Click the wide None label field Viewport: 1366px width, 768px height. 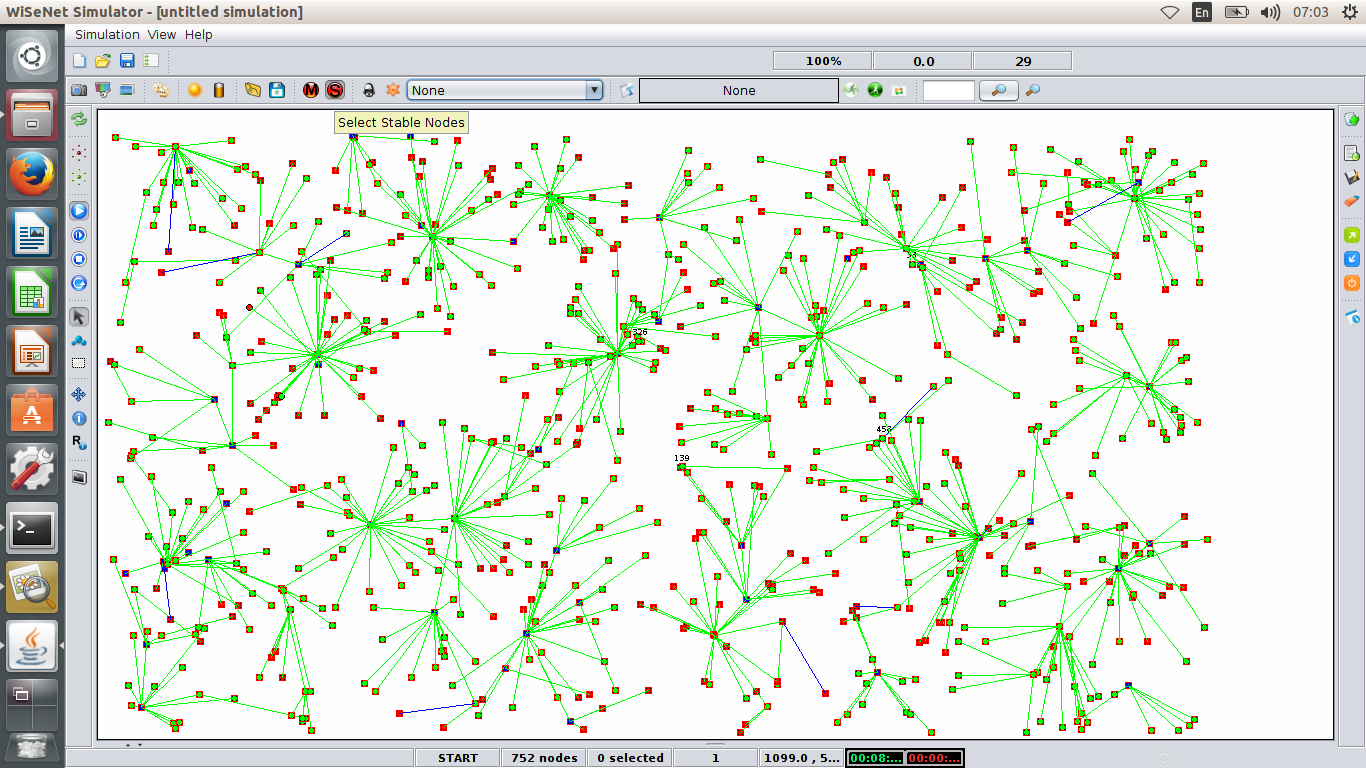click(739, 90)
